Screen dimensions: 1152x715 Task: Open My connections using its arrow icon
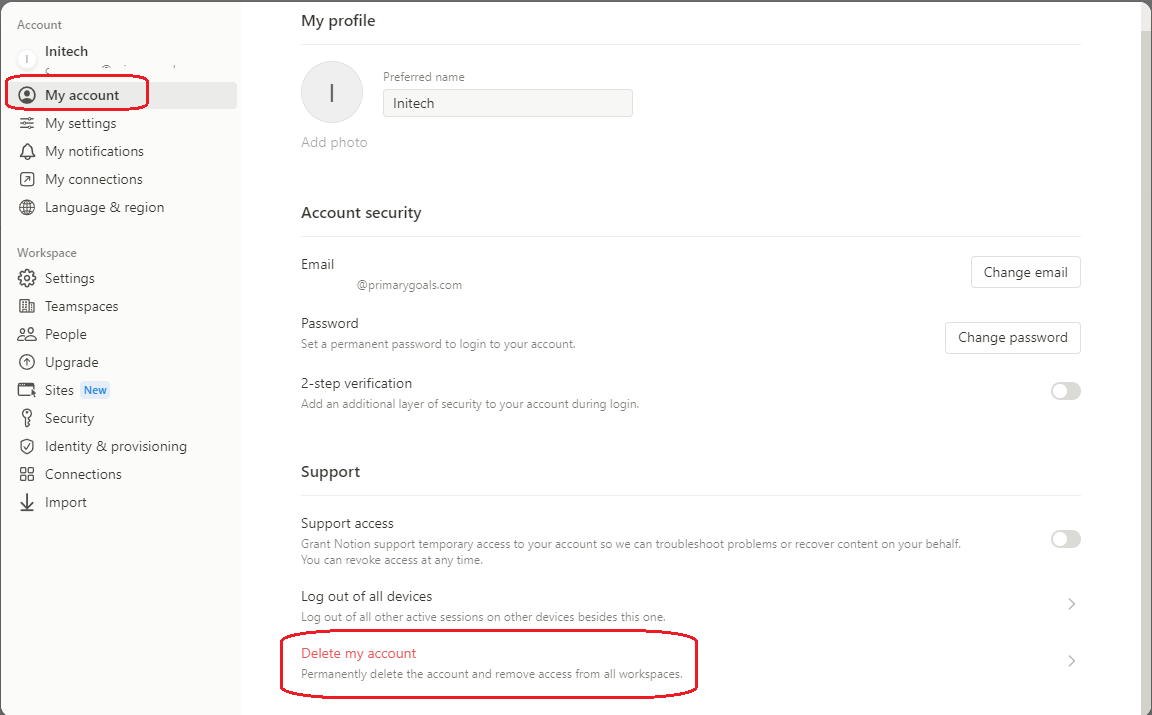27,179
